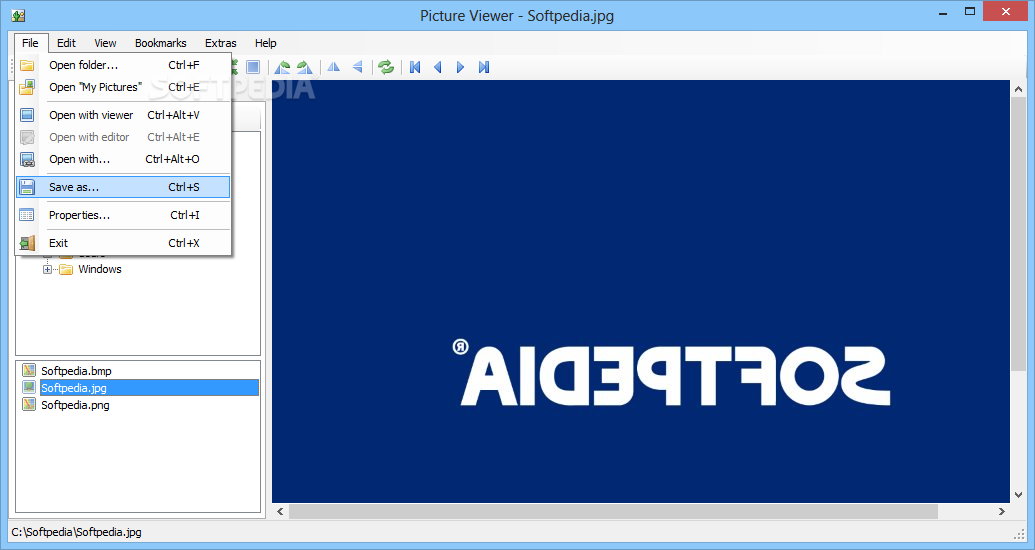The image size is (1035, 550).
Task: Click the horizontal scrollbar thumb under image
Action: (x=613, y=511)
